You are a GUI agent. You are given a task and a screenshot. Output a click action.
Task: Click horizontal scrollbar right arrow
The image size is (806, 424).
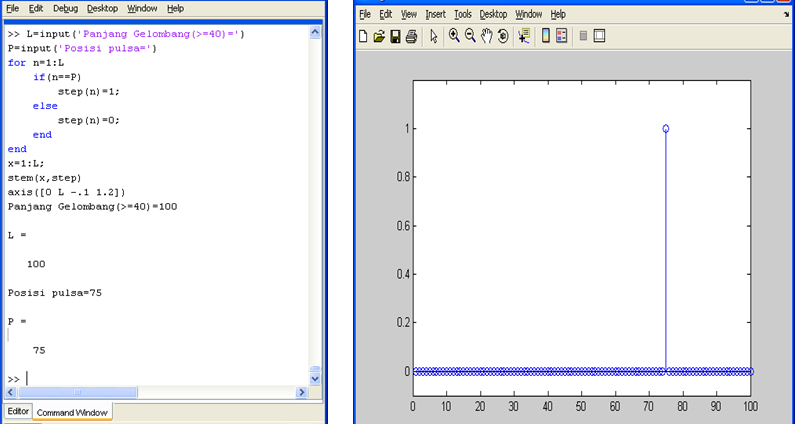302,392
